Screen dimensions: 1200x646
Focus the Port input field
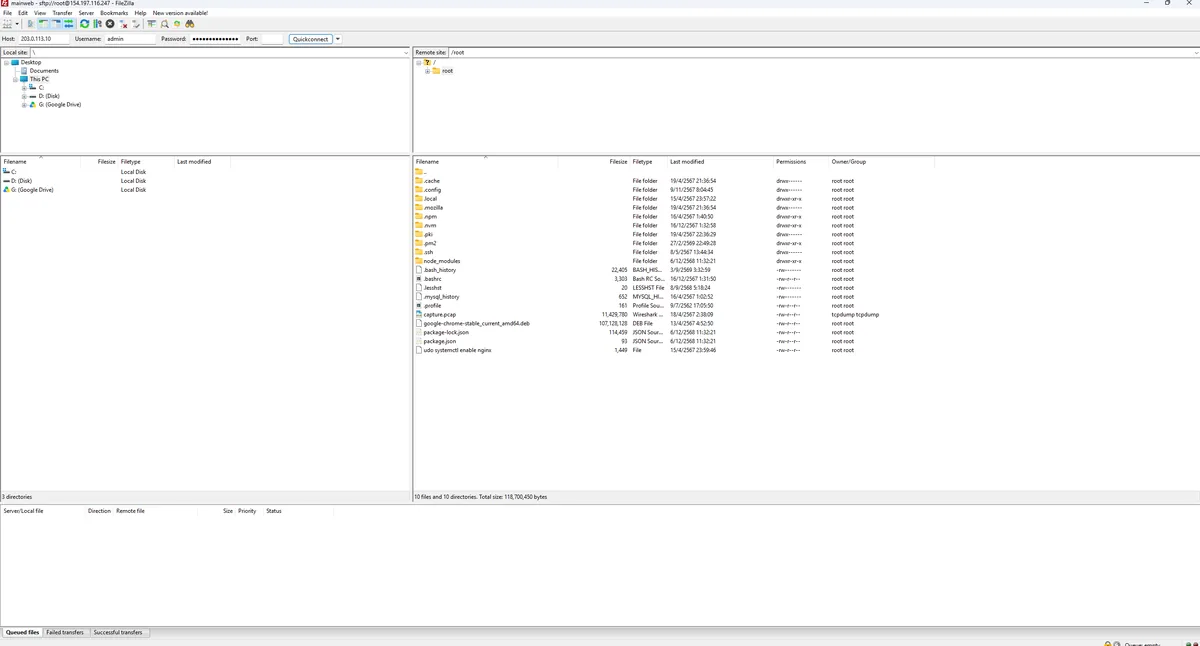[x=272, y=39]
